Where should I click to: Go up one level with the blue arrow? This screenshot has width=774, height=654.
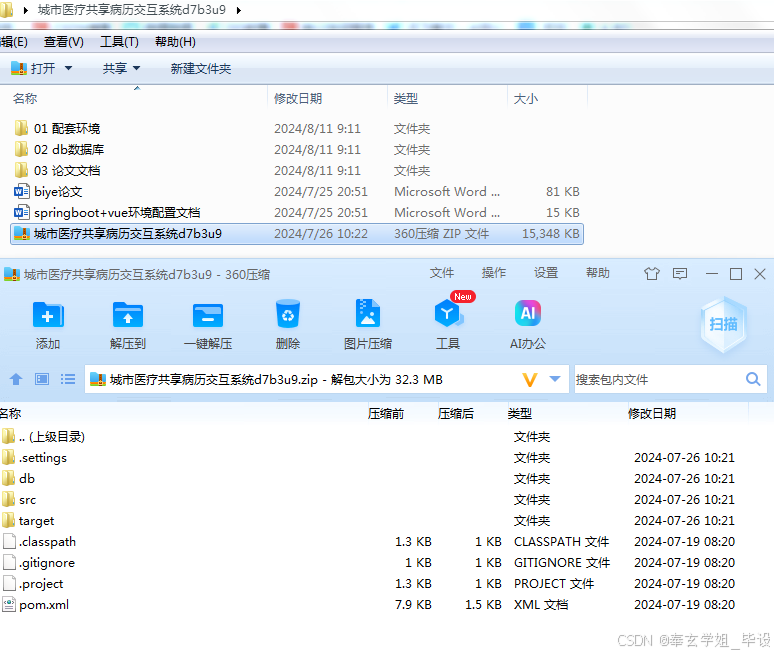tap(16, 379)
